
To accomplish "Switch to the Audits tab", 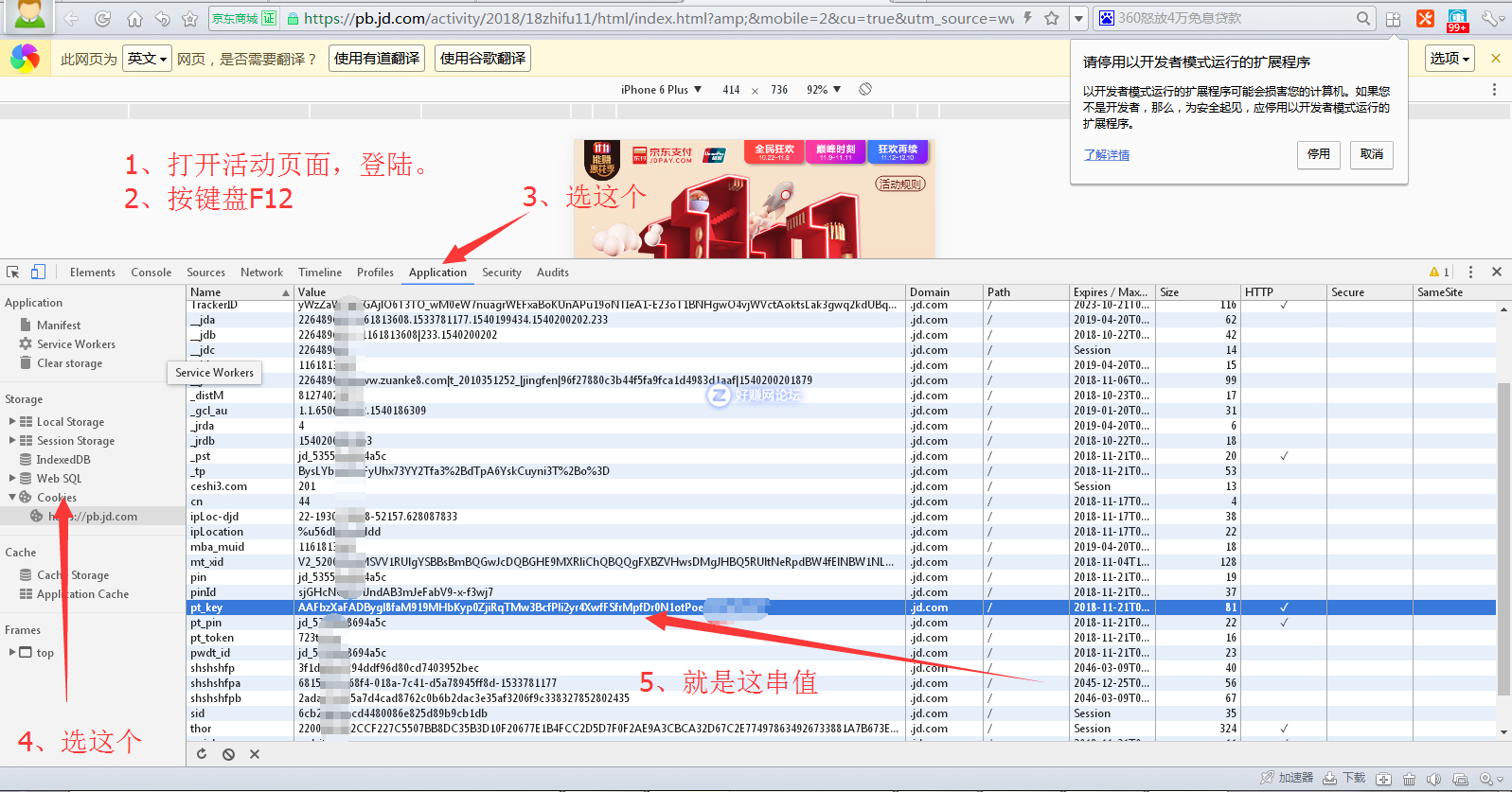I will tap(553, 273).
